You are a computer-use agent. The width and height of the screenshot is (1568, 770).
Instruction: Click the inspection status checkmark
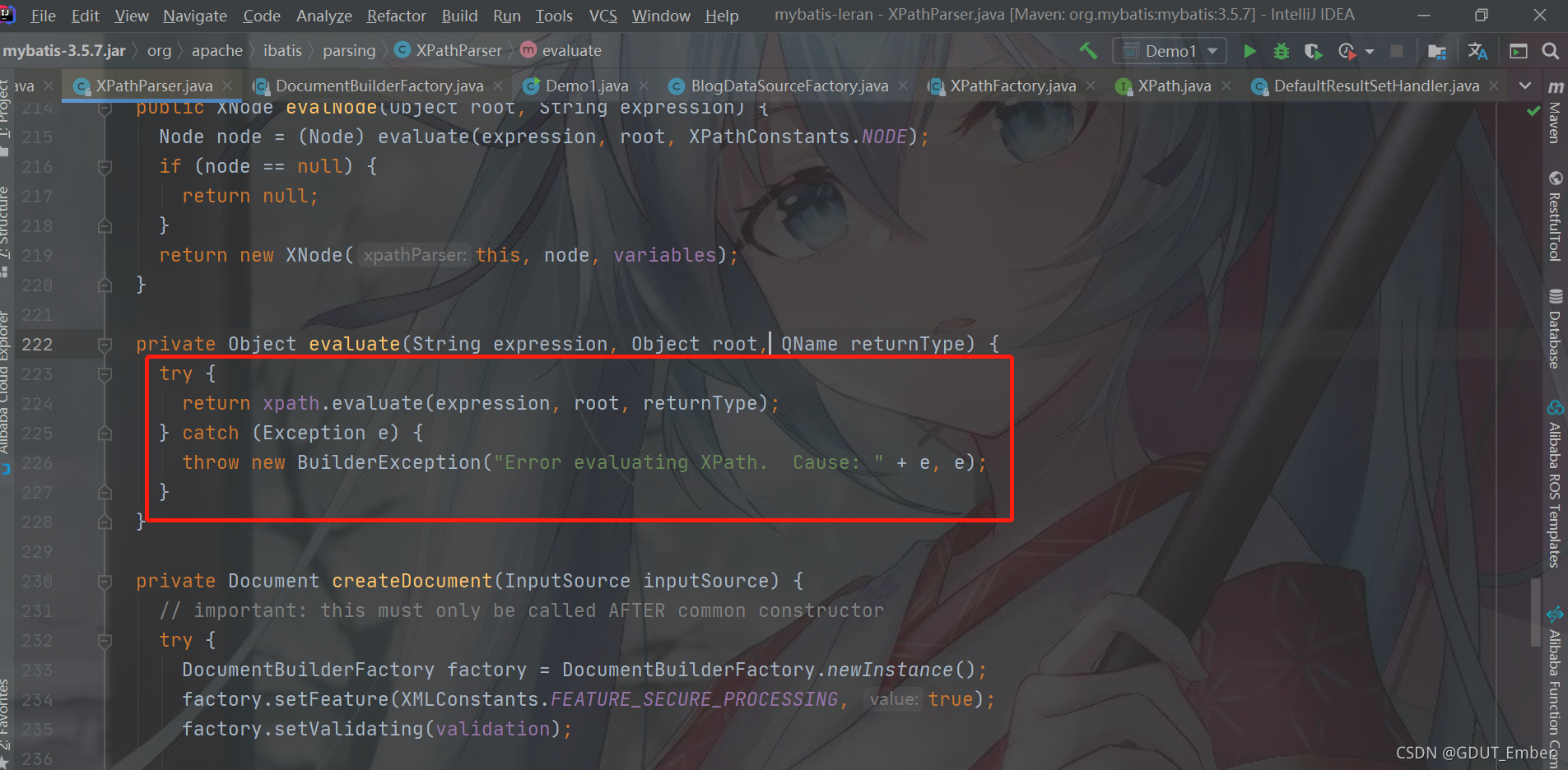tap(1533, 111)
